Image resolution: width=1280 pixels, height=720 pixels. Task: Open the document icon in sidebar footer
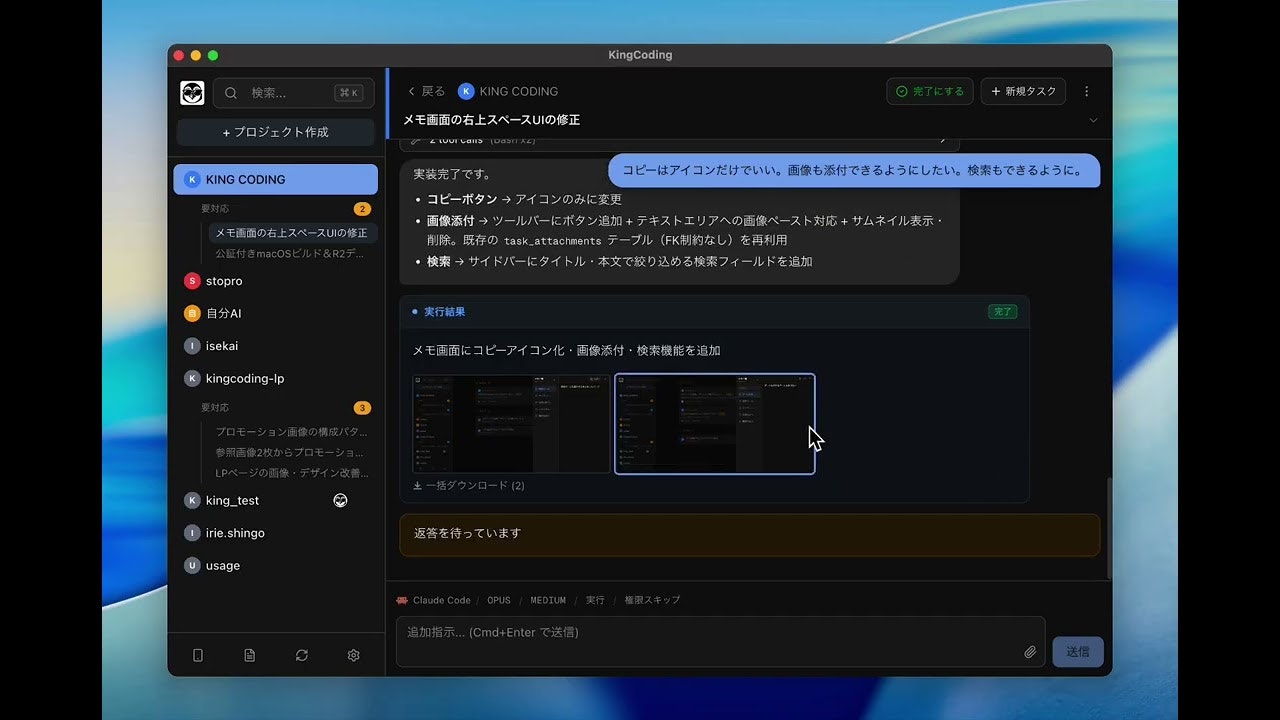click(x=249, y=655)
